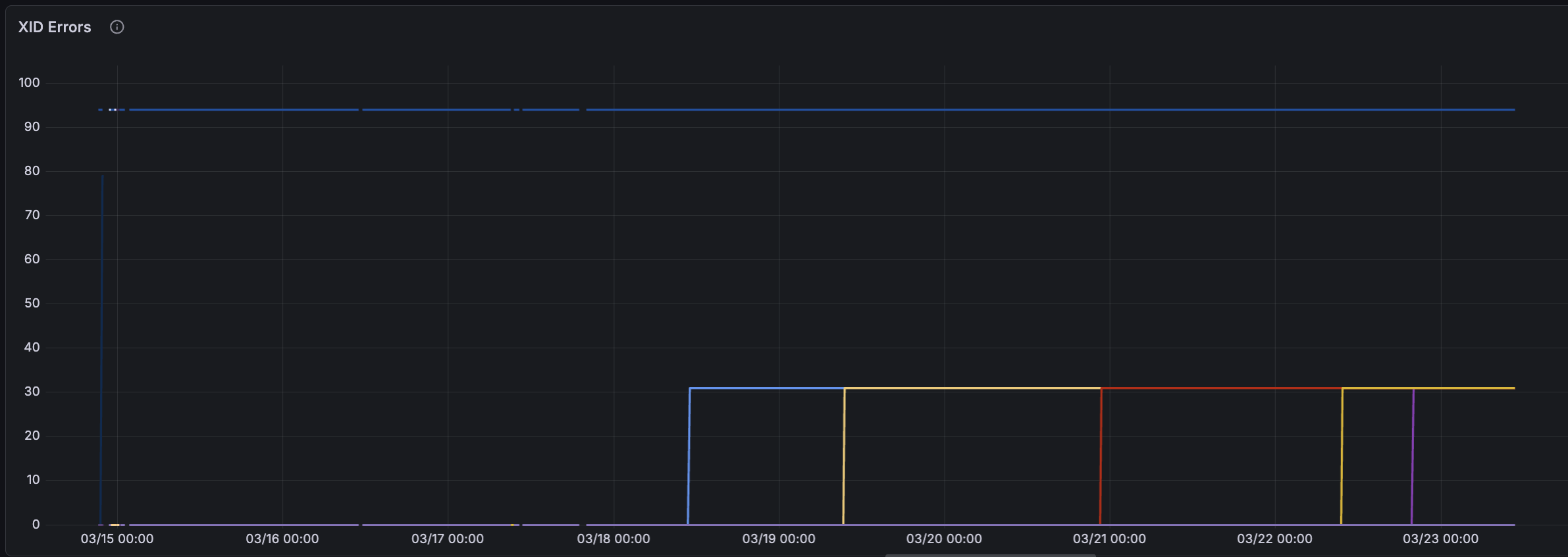This screenshot has width=1568, height=557.
Task: Click the 03/19 00:00 time label
Action: [x=779, y=539]
